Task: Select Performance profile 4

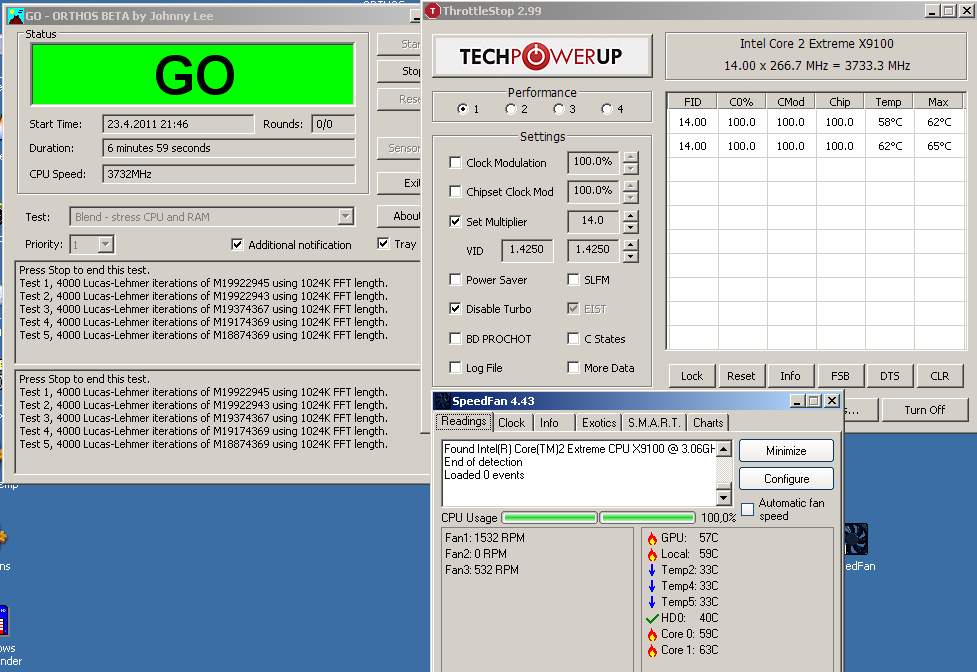Action: coord(606,109)
